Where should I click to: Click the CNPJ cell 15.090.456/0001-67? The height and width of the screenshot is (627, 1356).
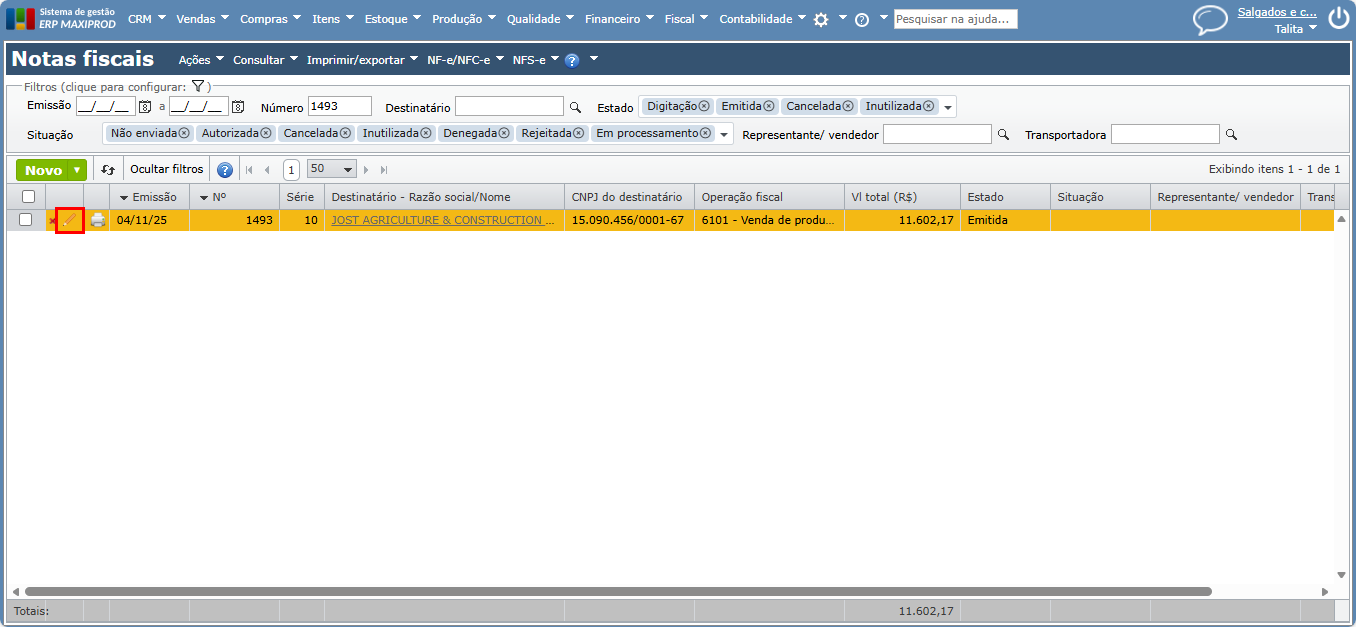[629, 220]
